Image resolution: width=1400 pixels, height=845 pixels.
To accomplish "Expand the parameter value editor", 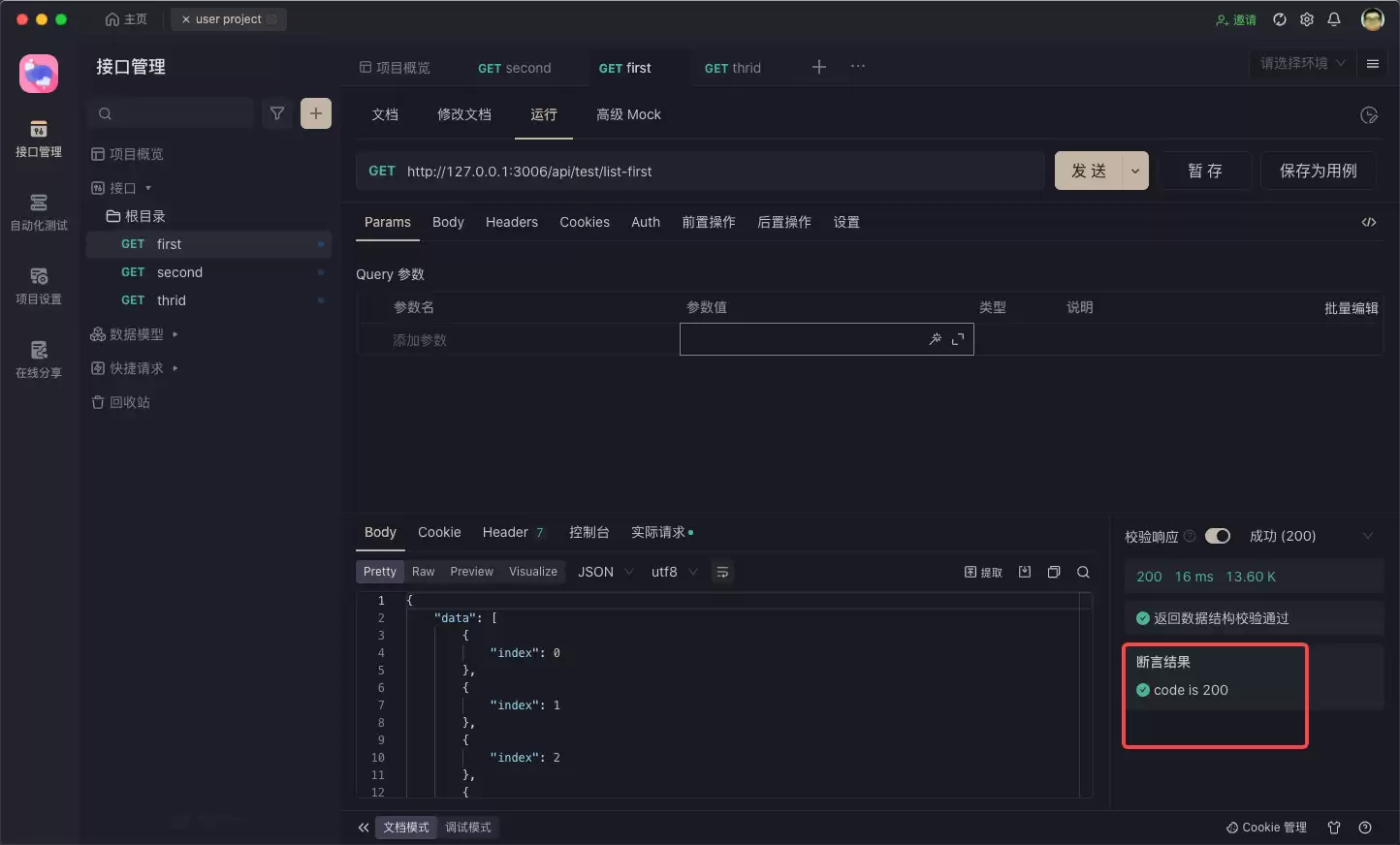I will pyautogui.click(x=958, y=339).
